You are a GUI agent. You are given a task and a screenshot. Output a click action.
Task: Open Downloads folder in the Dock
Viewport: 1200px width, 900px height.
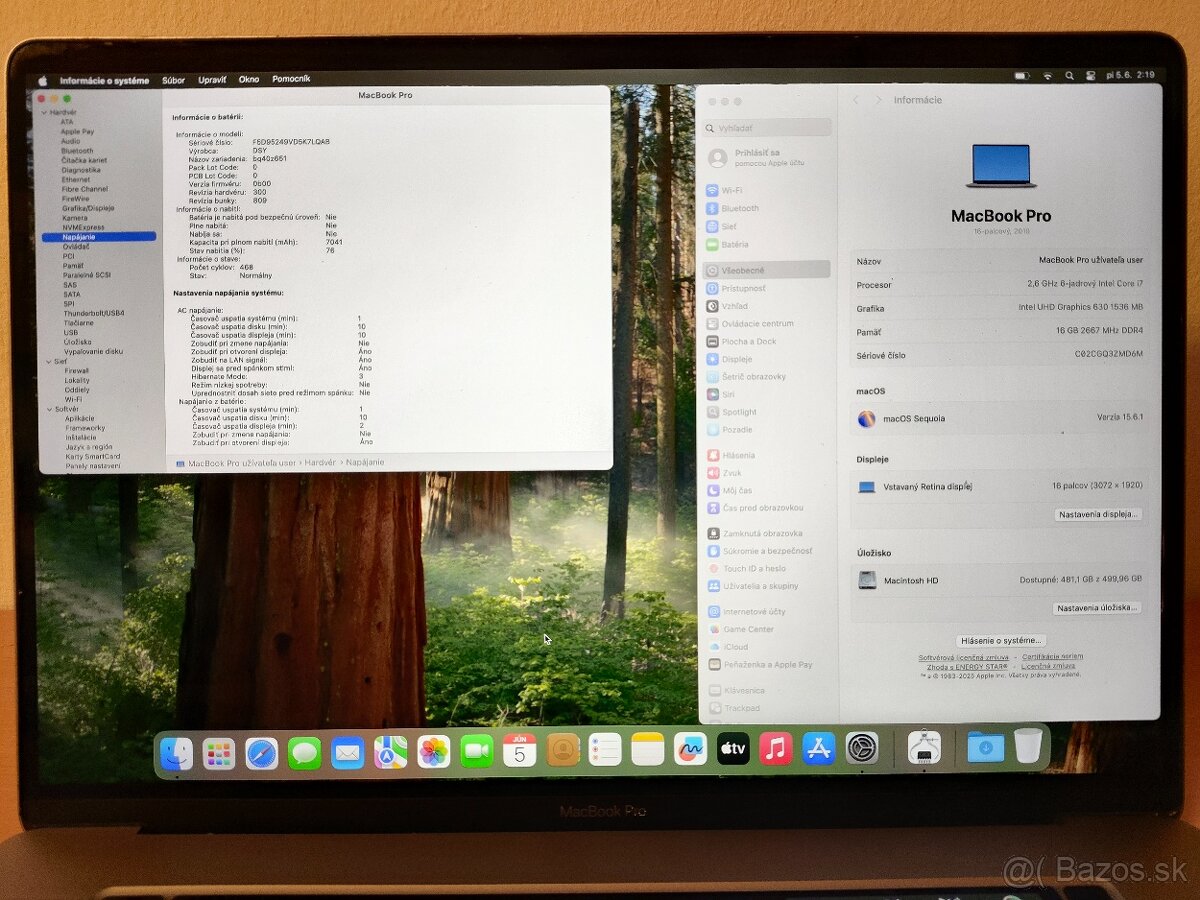tap(985, 746)
